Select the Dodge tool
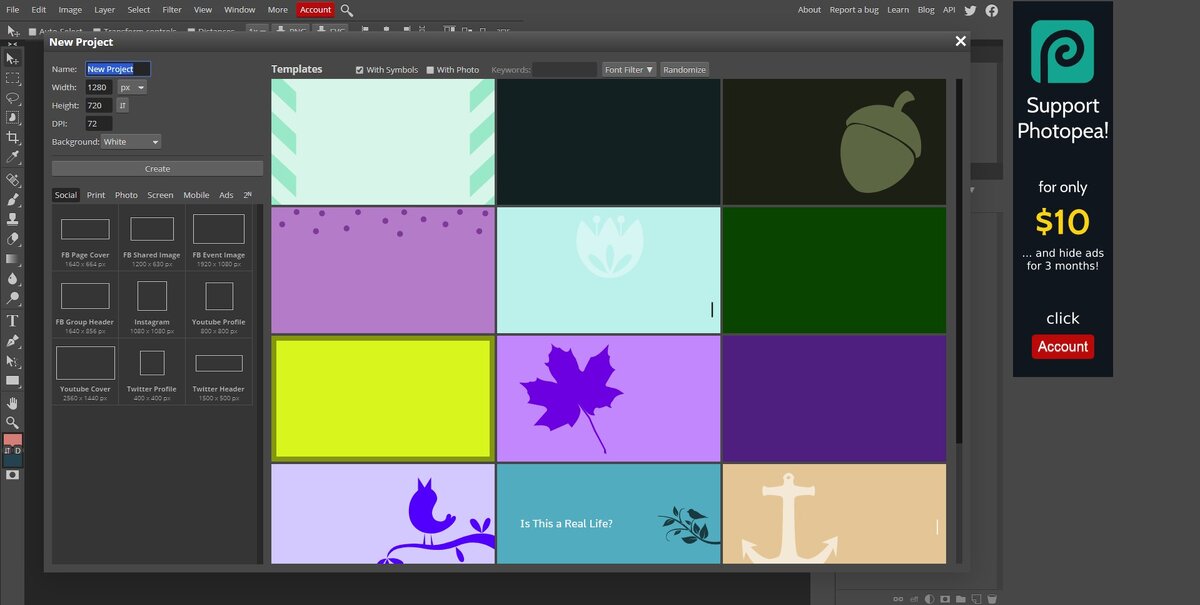This screenshot has width=1200, height=605. click(x=13, y=298)
